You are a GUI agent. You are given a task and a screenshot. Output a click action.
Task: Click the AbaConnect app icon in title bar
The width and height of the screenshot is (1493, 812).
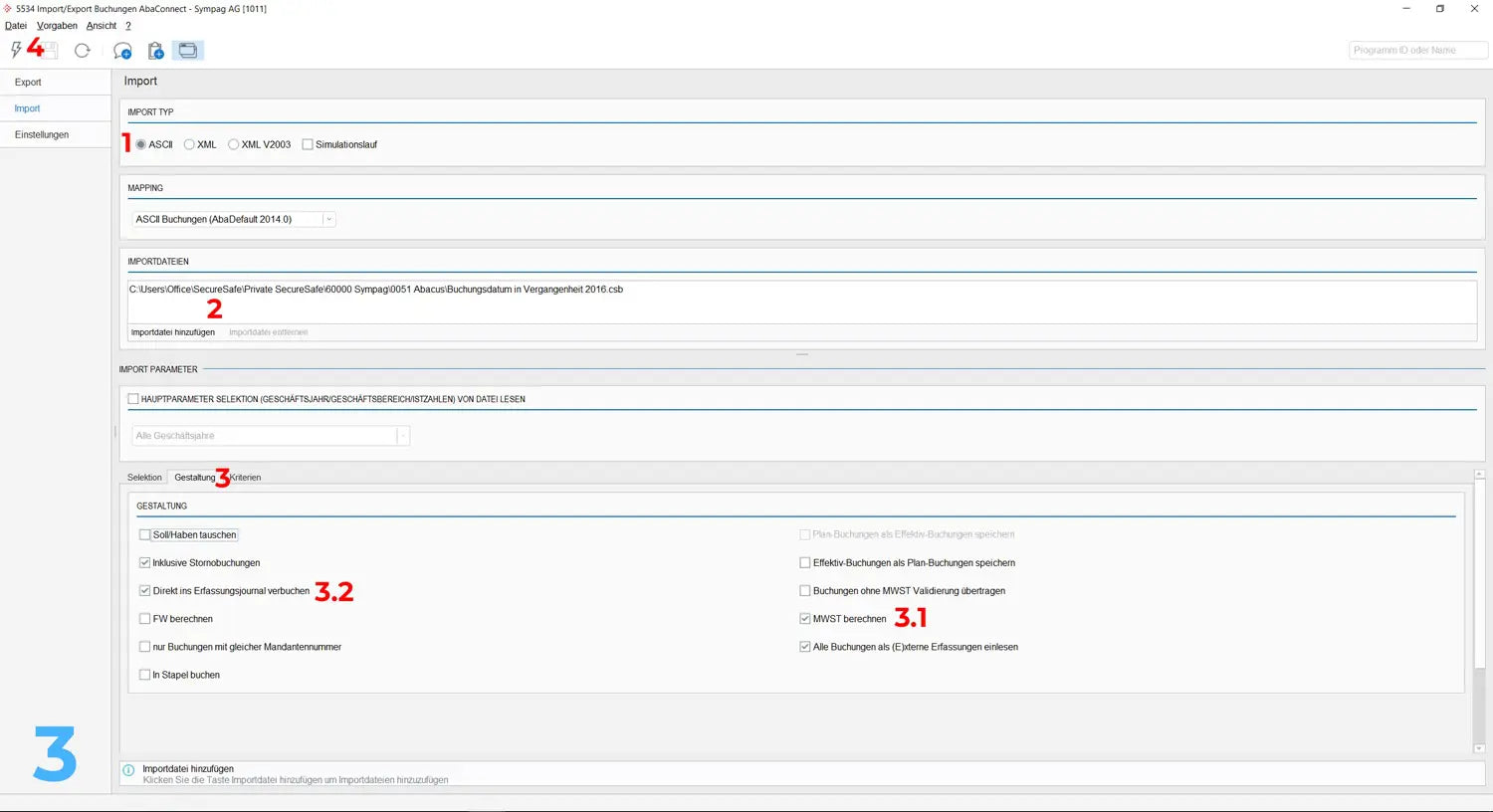coord(8,8)
